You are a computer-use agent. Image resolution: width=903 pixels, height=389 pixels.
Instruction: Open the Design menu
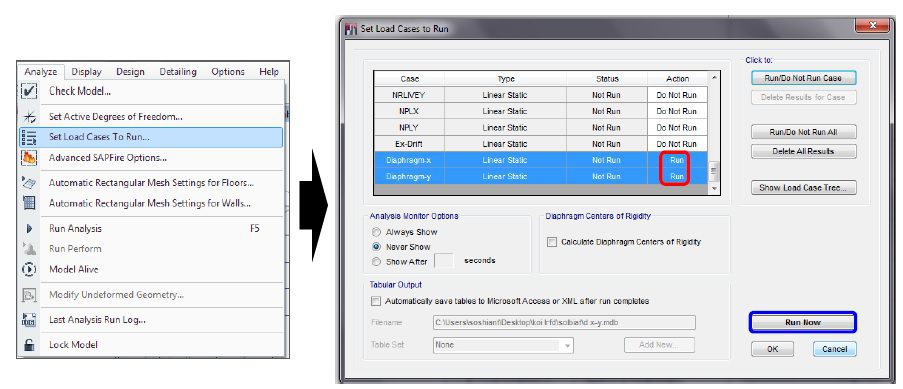[130, 71]
